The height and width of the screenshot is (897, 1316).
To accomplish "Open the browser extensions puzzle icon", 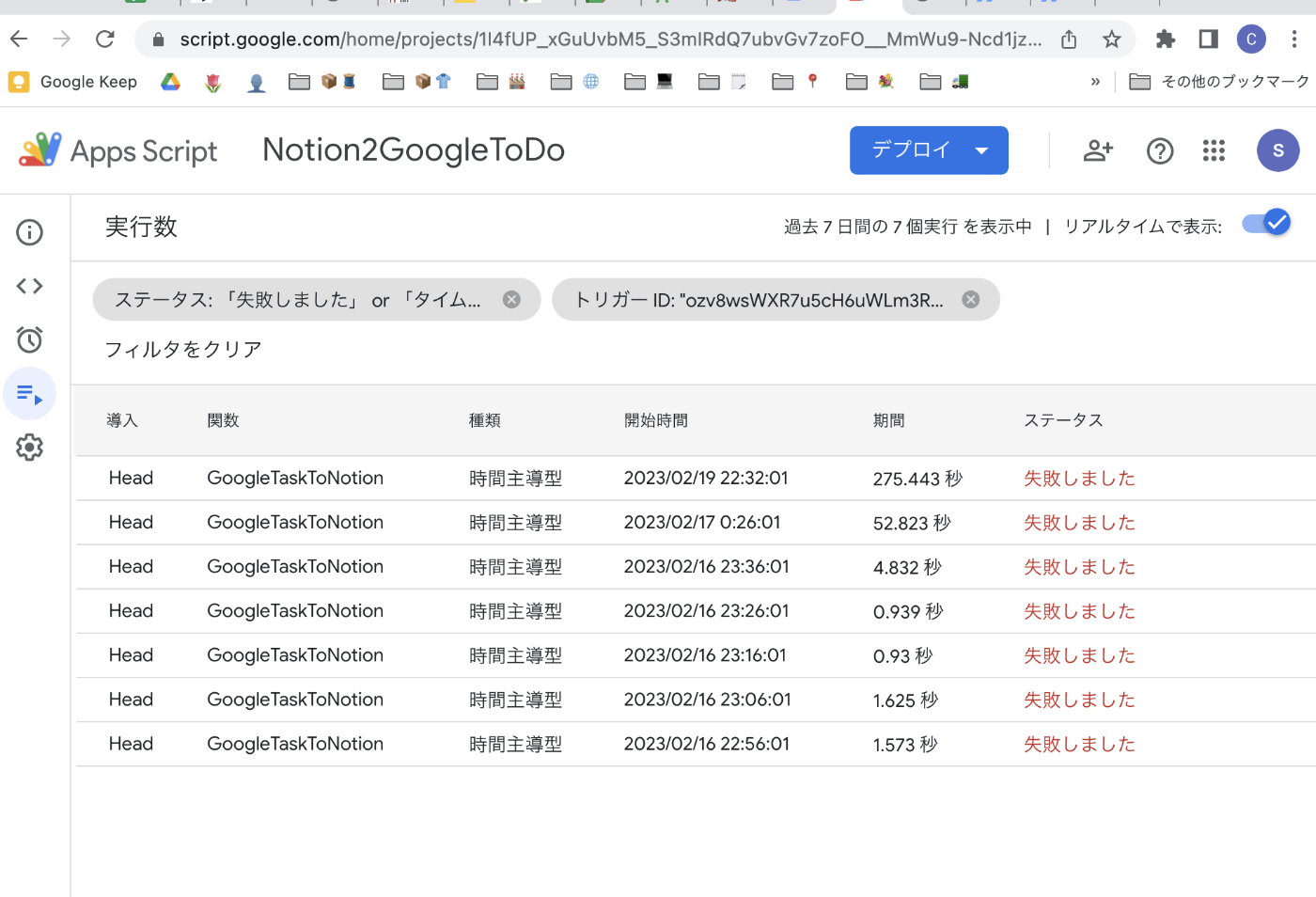I will point(1166,39).
